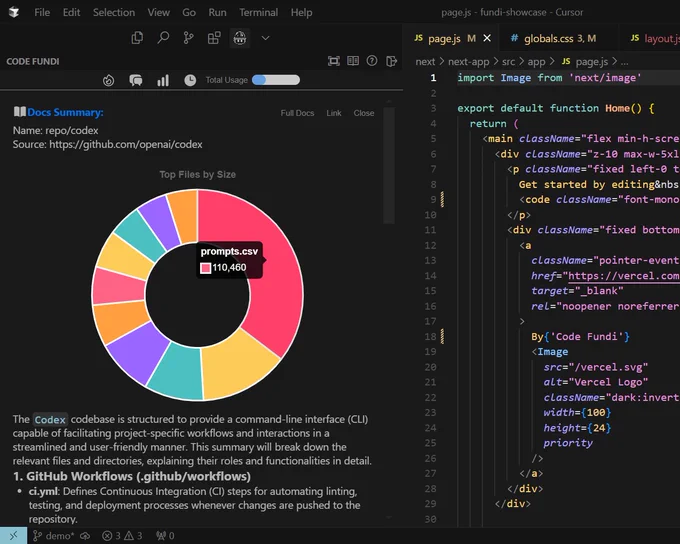This screenshot has width=680, height=544.
Task: Click the flame icon in Code Fundi toolbar
Action: pos(108,80)
